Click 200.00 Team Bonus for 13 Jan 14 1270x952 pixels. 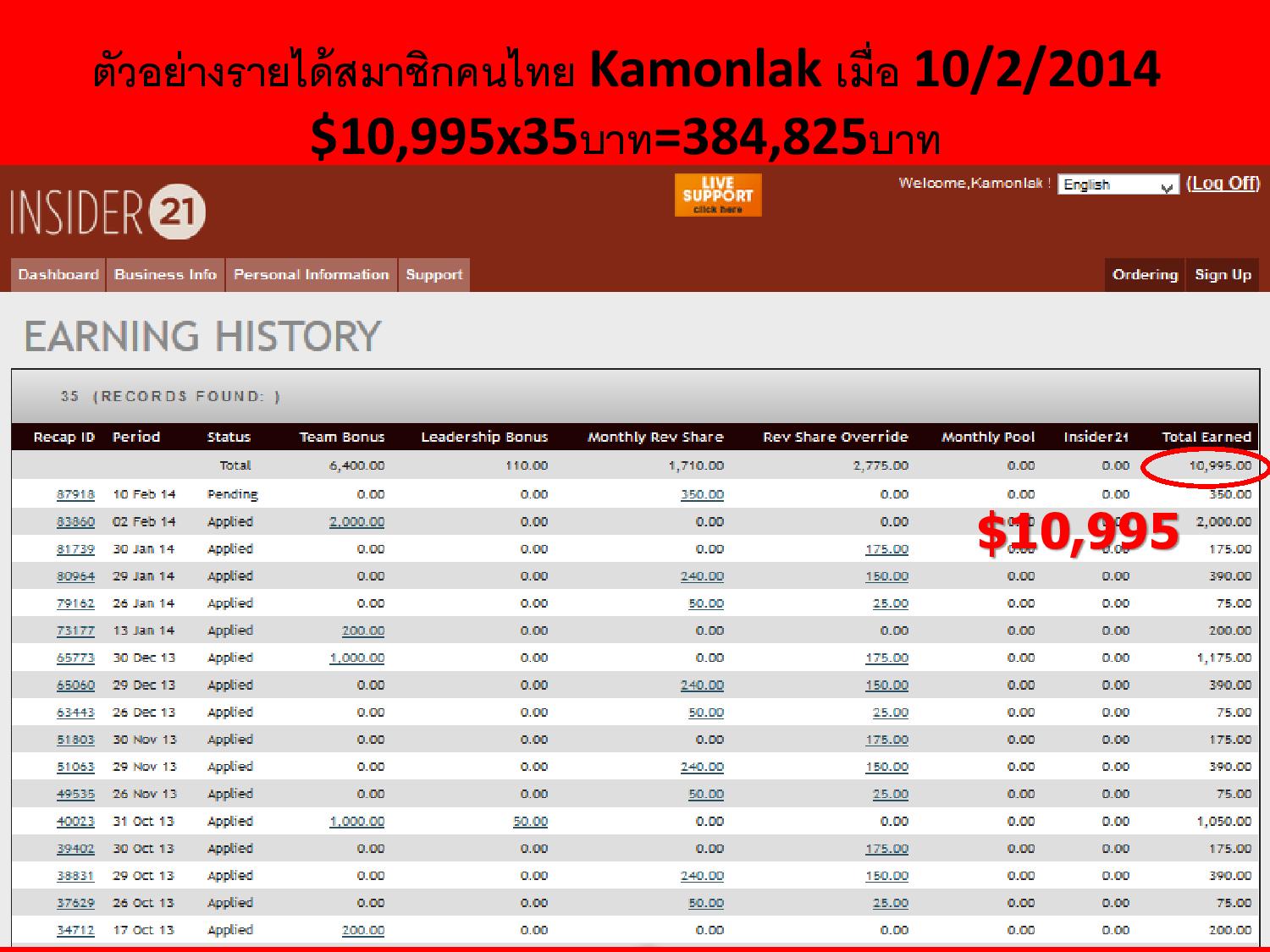pyautogui.click(x=363, y=630)
